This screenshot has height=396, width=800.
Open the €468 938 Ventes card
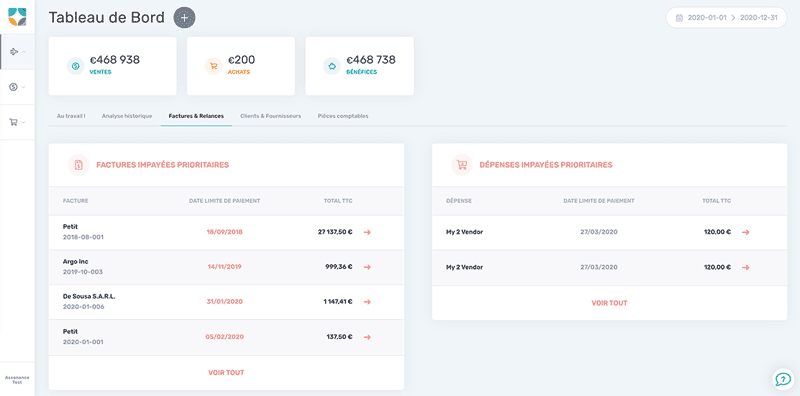(112, 66)
